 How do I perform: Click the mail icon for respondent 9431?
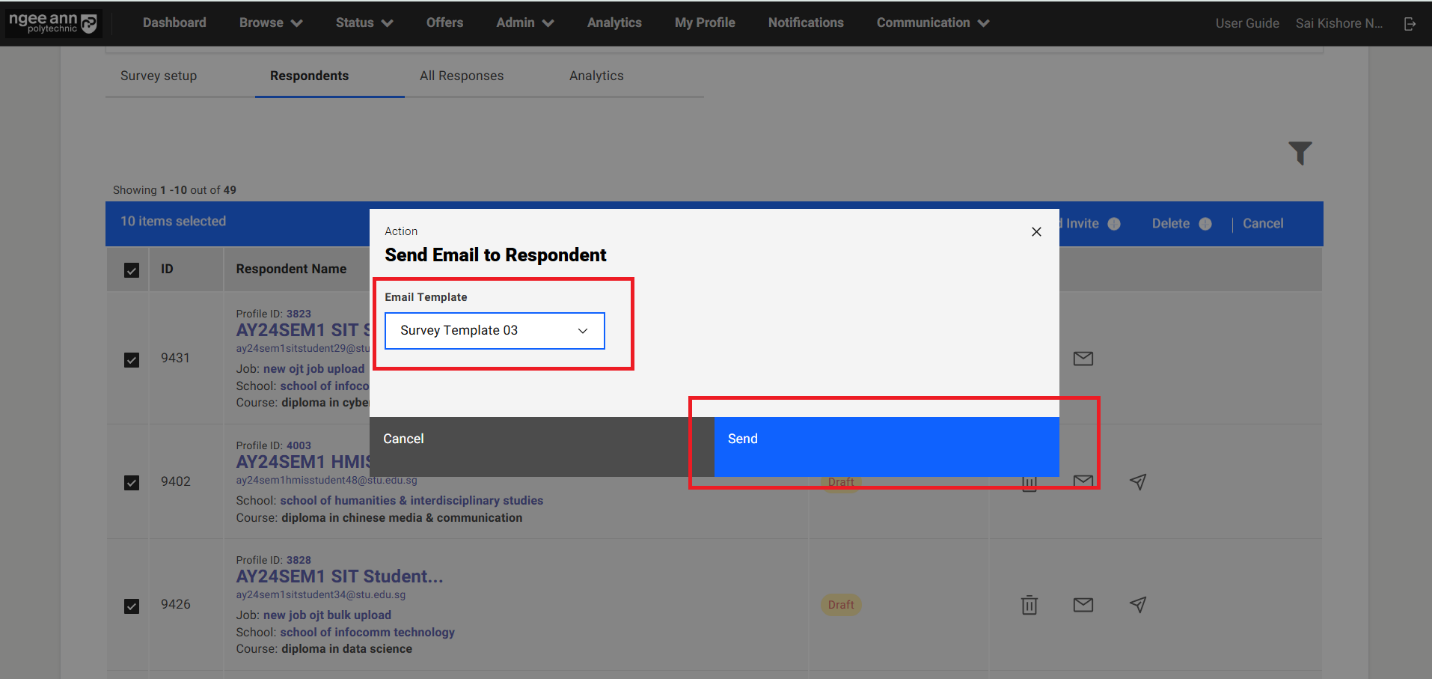(x=1082, y=358)
